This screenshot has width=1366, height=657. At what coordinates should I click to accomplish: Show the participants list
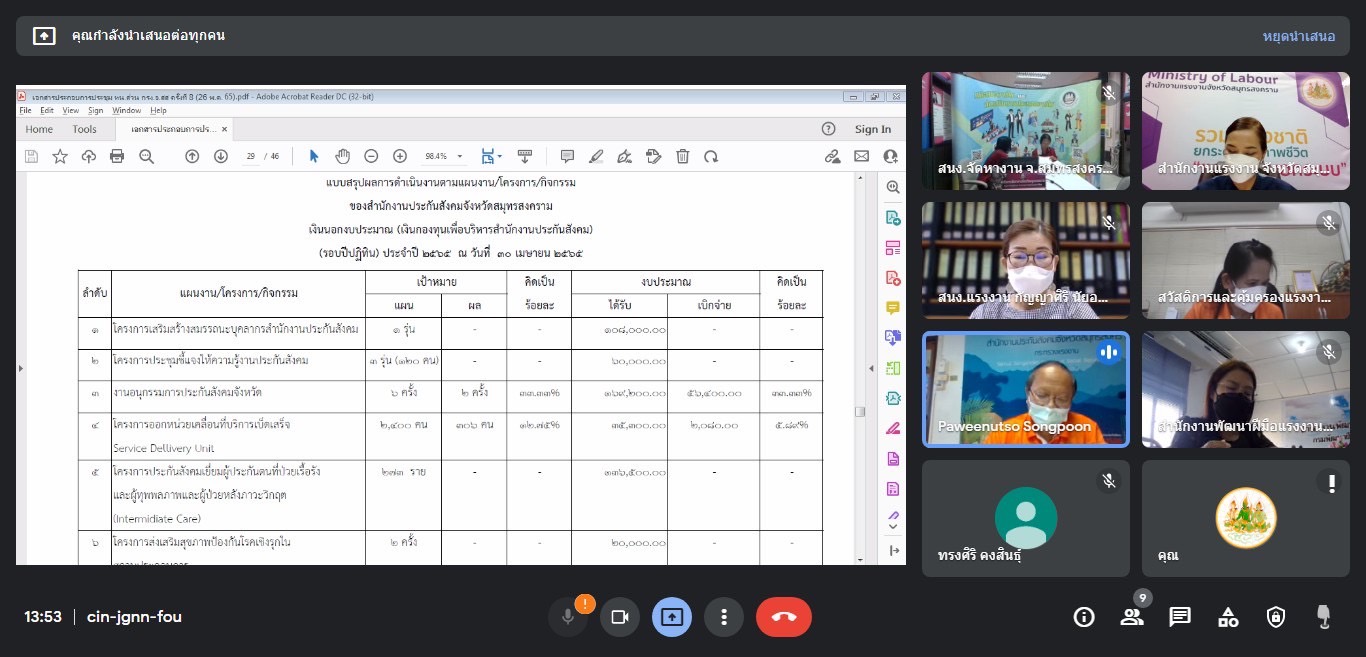(x=1132, y=617)
